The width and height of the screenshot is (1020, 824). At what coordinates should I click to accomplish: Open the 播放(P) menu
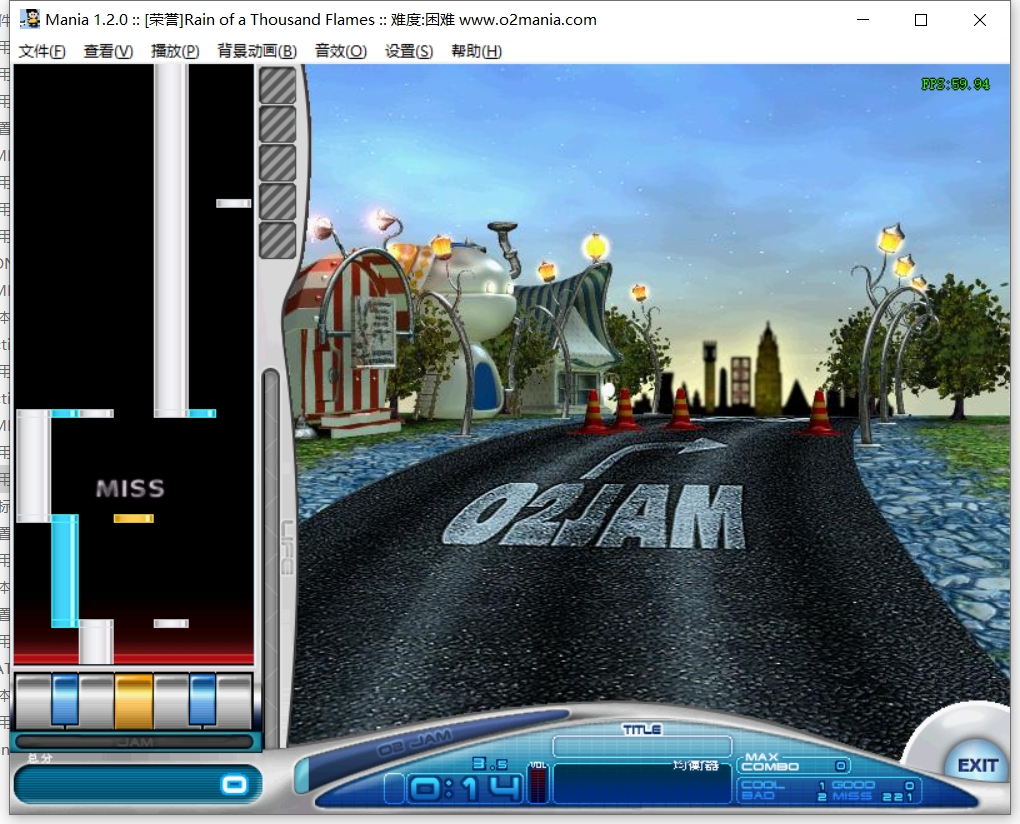[175, 51]
